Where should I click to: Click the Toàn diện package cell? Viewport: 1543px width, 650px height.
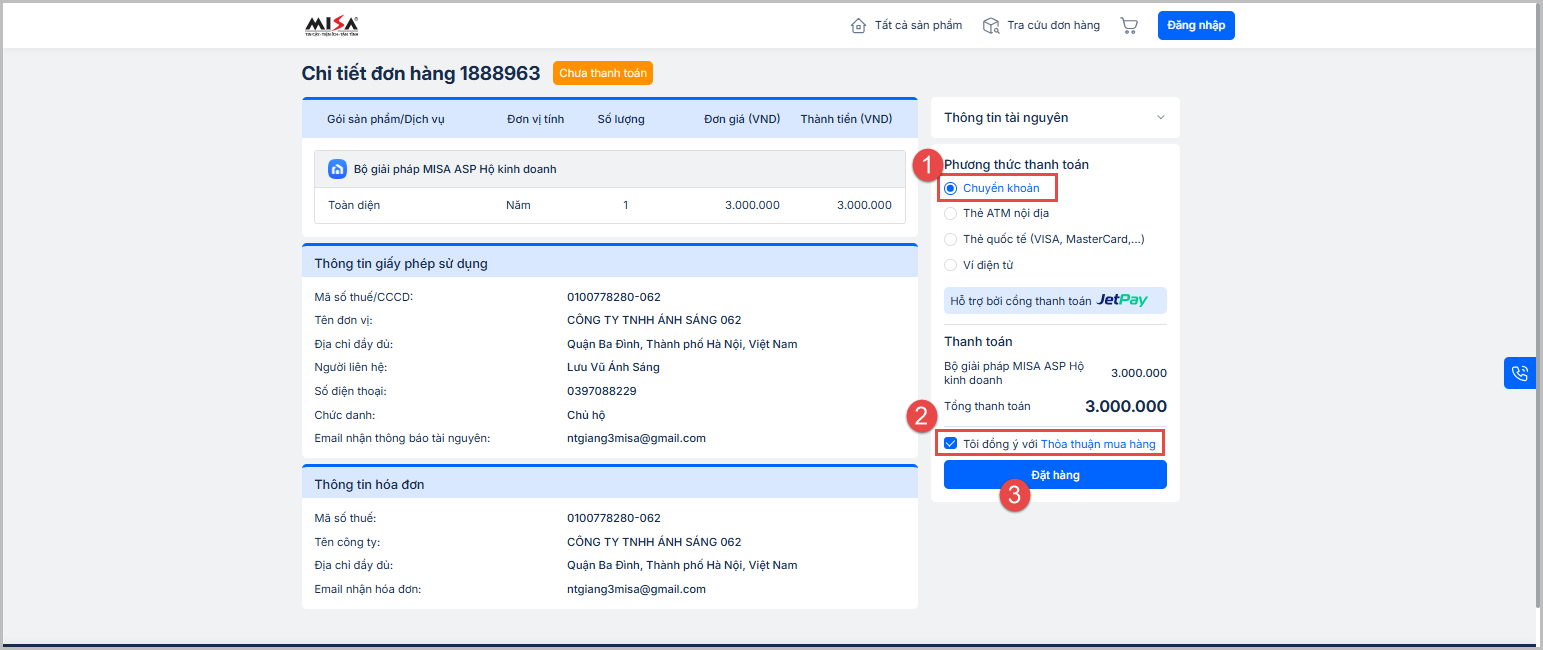tap(354, 205)
